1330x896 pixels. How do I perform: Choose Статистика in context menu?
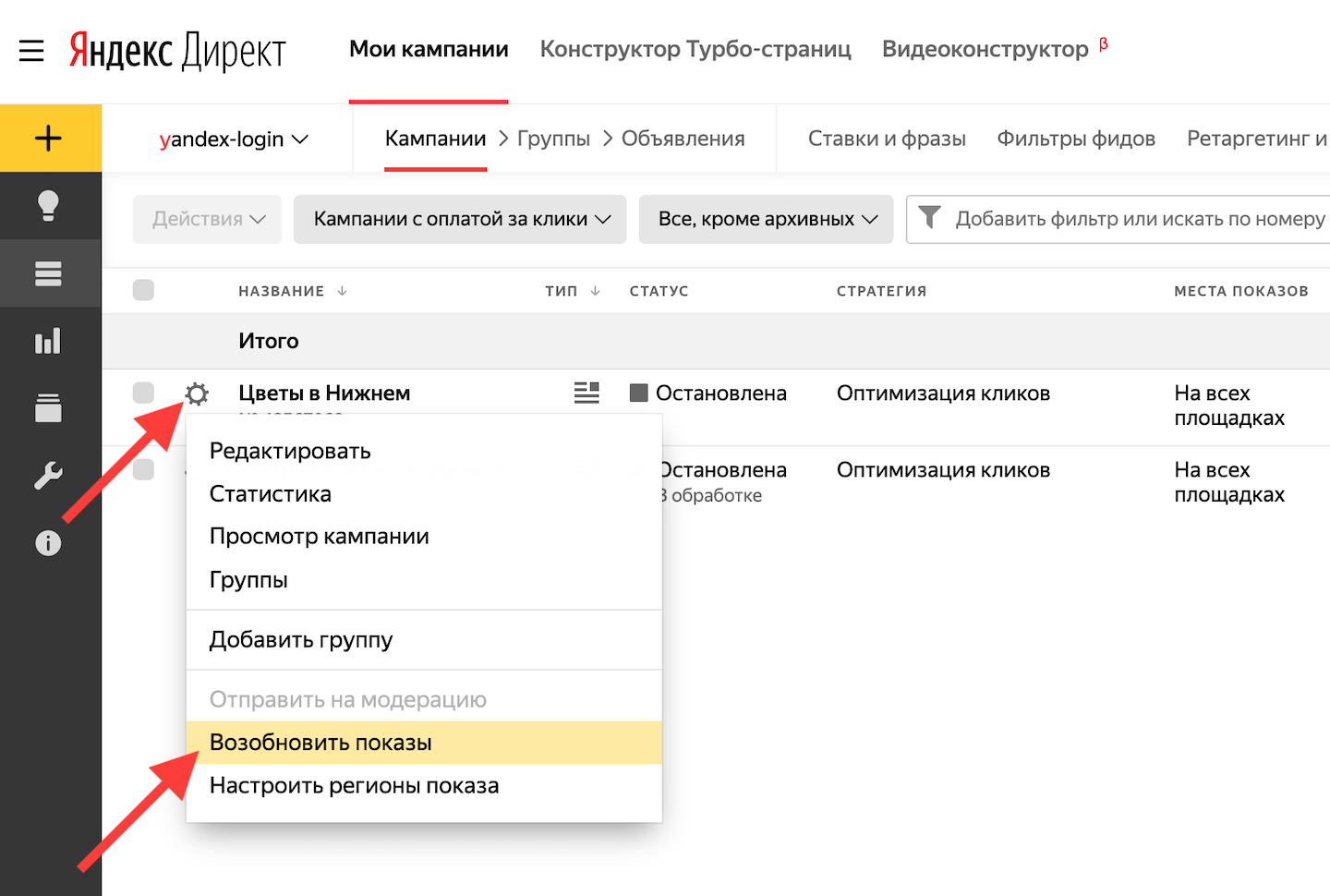tap(424, 493)
